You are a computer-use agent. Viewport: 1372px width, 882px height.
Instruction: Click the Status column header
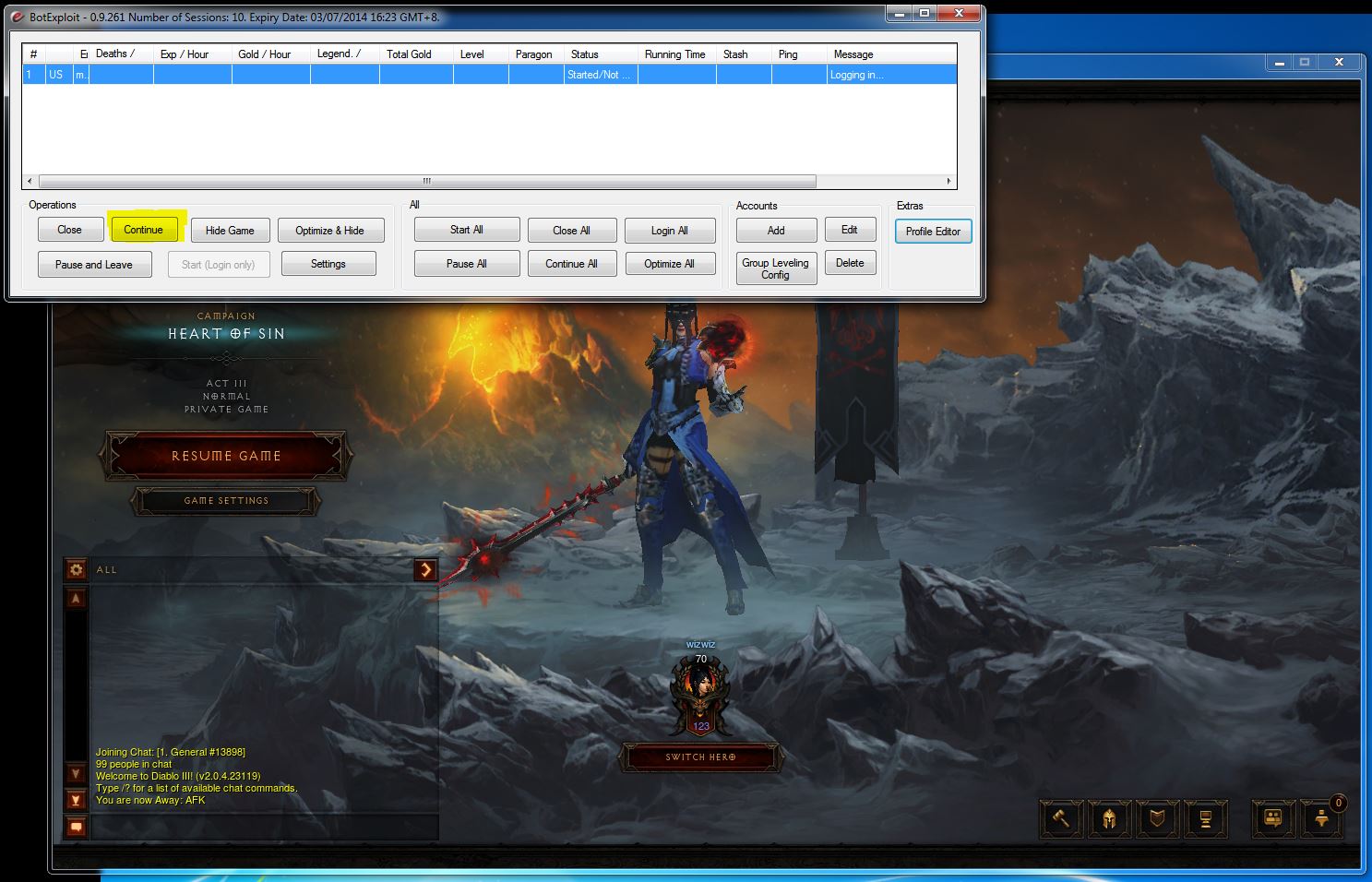pyautogui.click(x=601, y=54)
